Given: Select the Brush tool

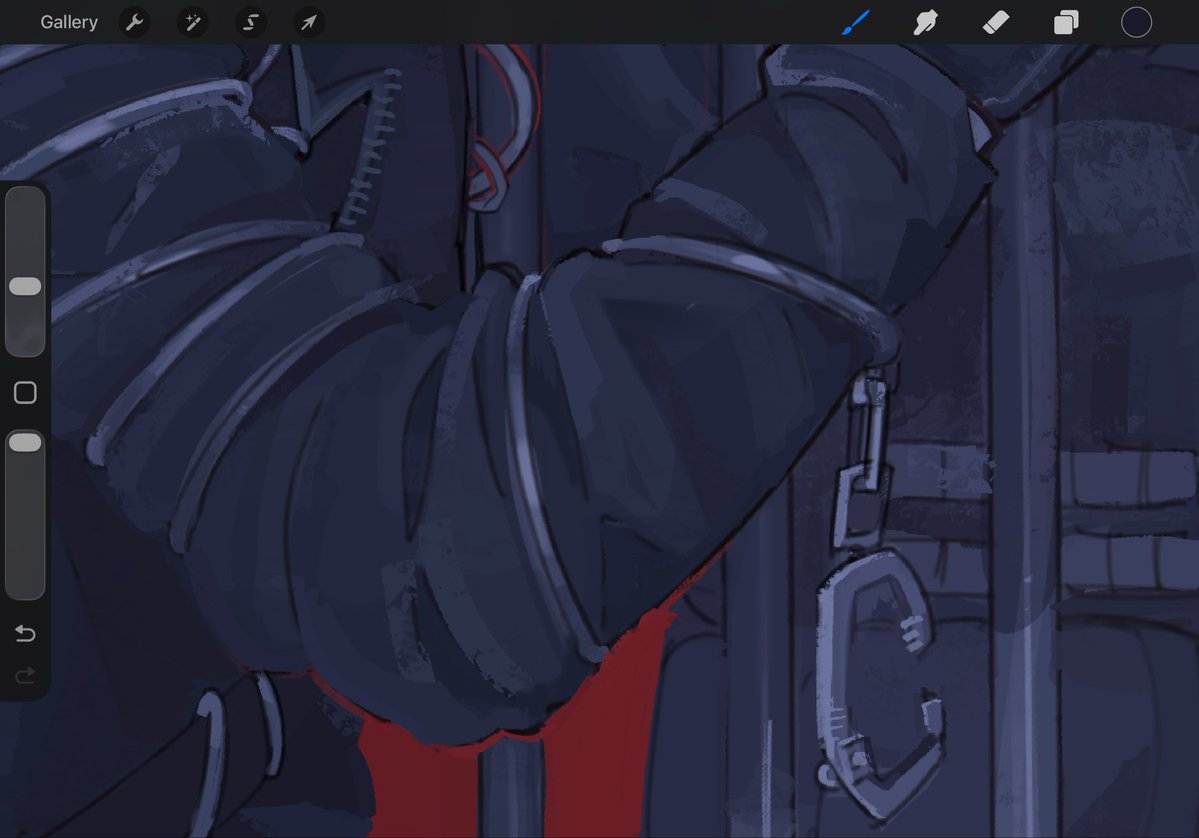Looking at the screenshot, I should pos(856,22).
